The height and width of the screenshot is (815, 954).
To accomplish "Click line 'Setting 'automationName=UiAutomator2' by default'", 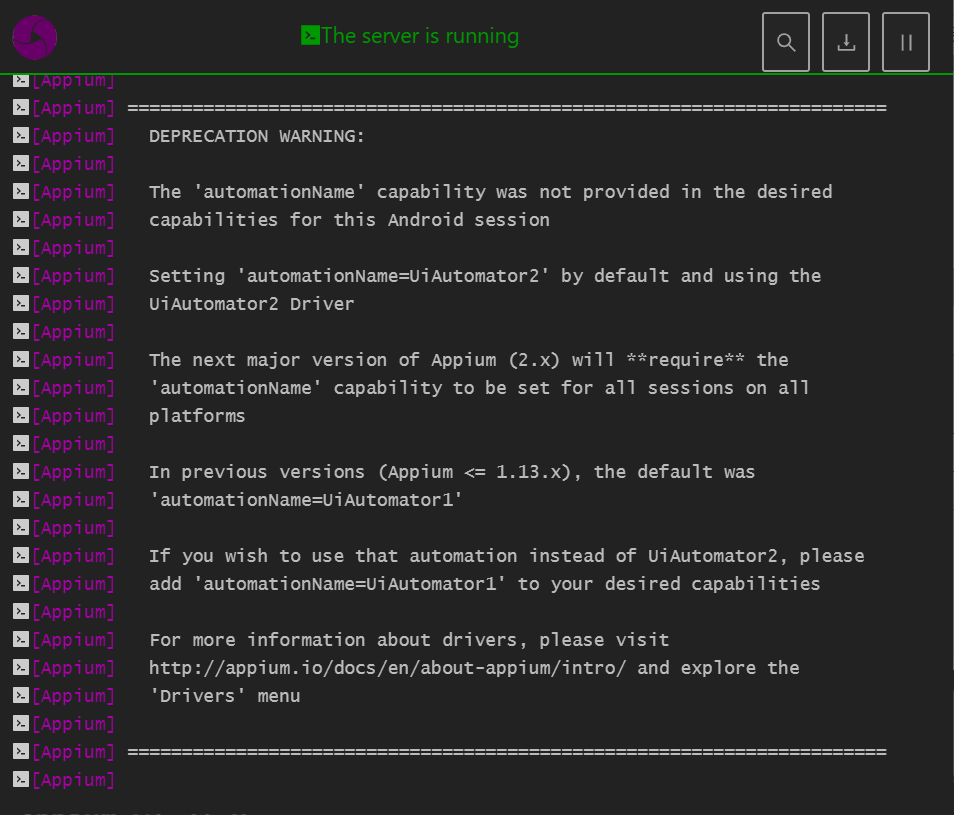I will 485,276.
